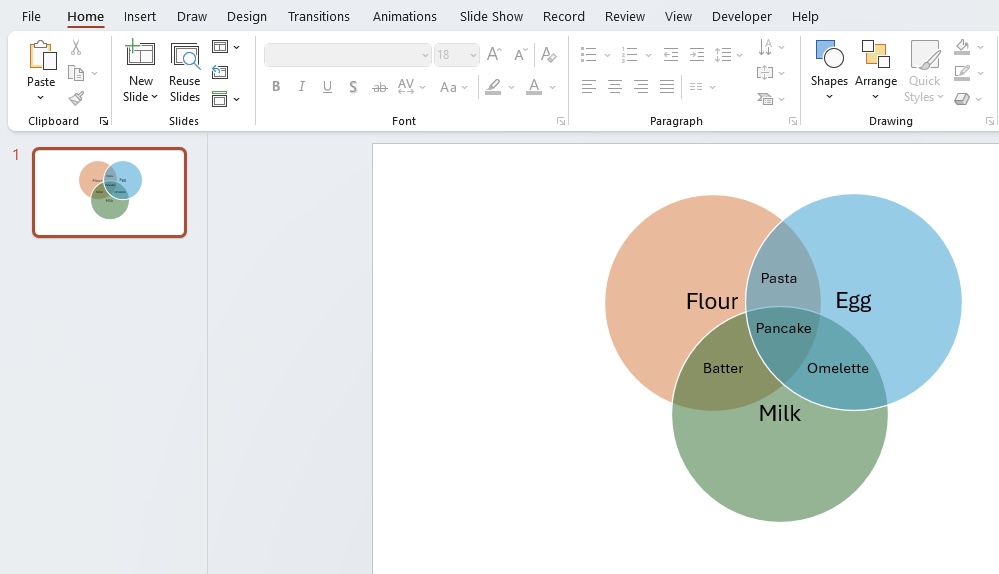This screenshot has width=999, height=574.
Task: Click the Center text alignment icon
Action: 615,87
